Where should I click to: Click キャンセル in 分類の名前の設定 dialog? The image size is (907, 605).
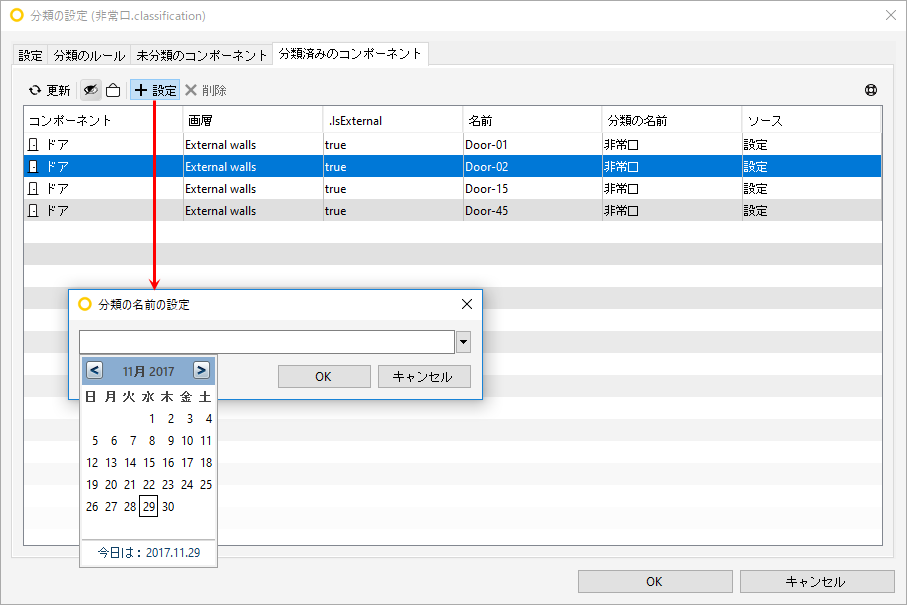[424, 377]
